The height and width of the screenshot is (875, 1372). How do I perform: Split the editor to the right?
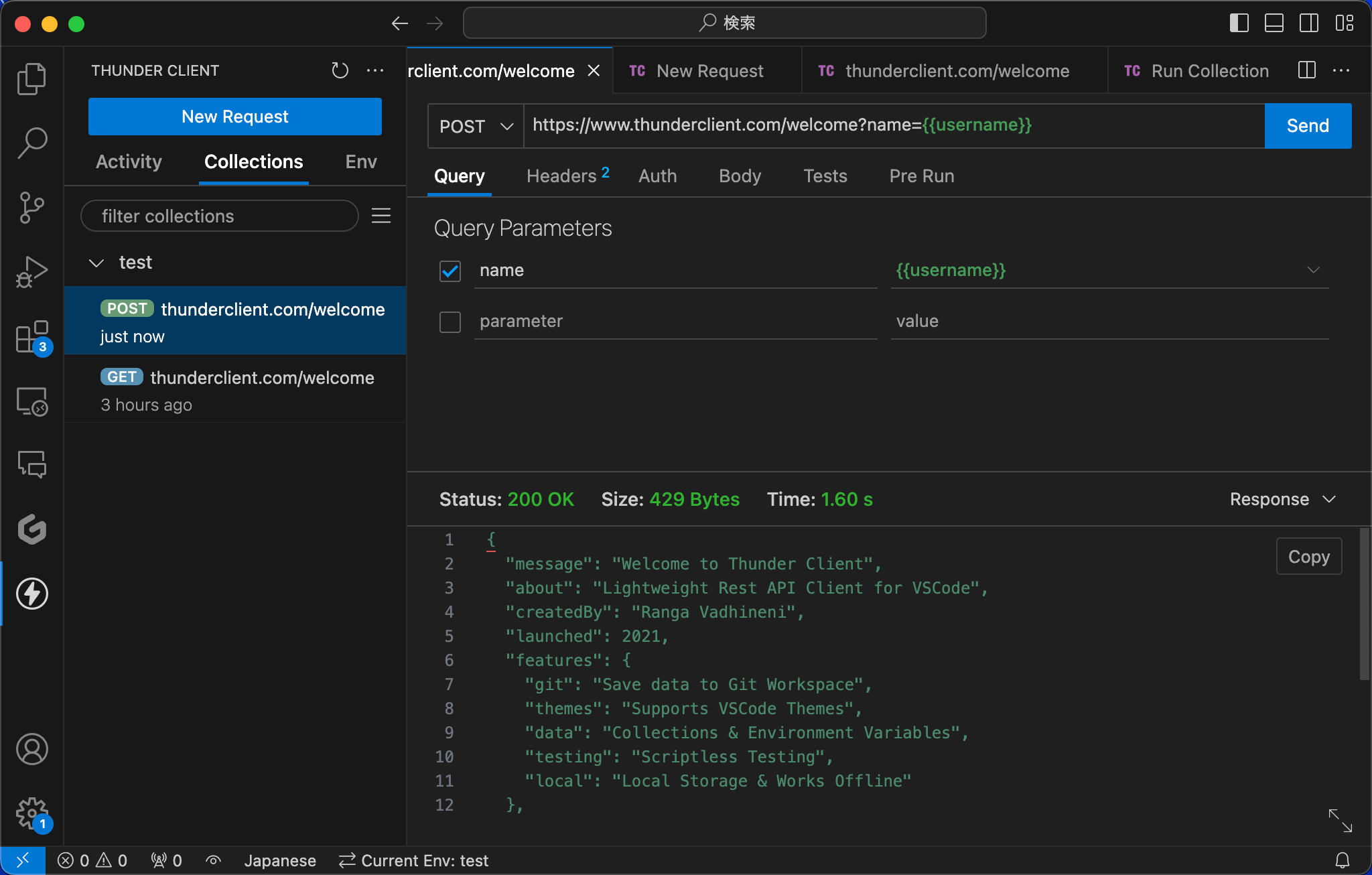(1306, 70)
